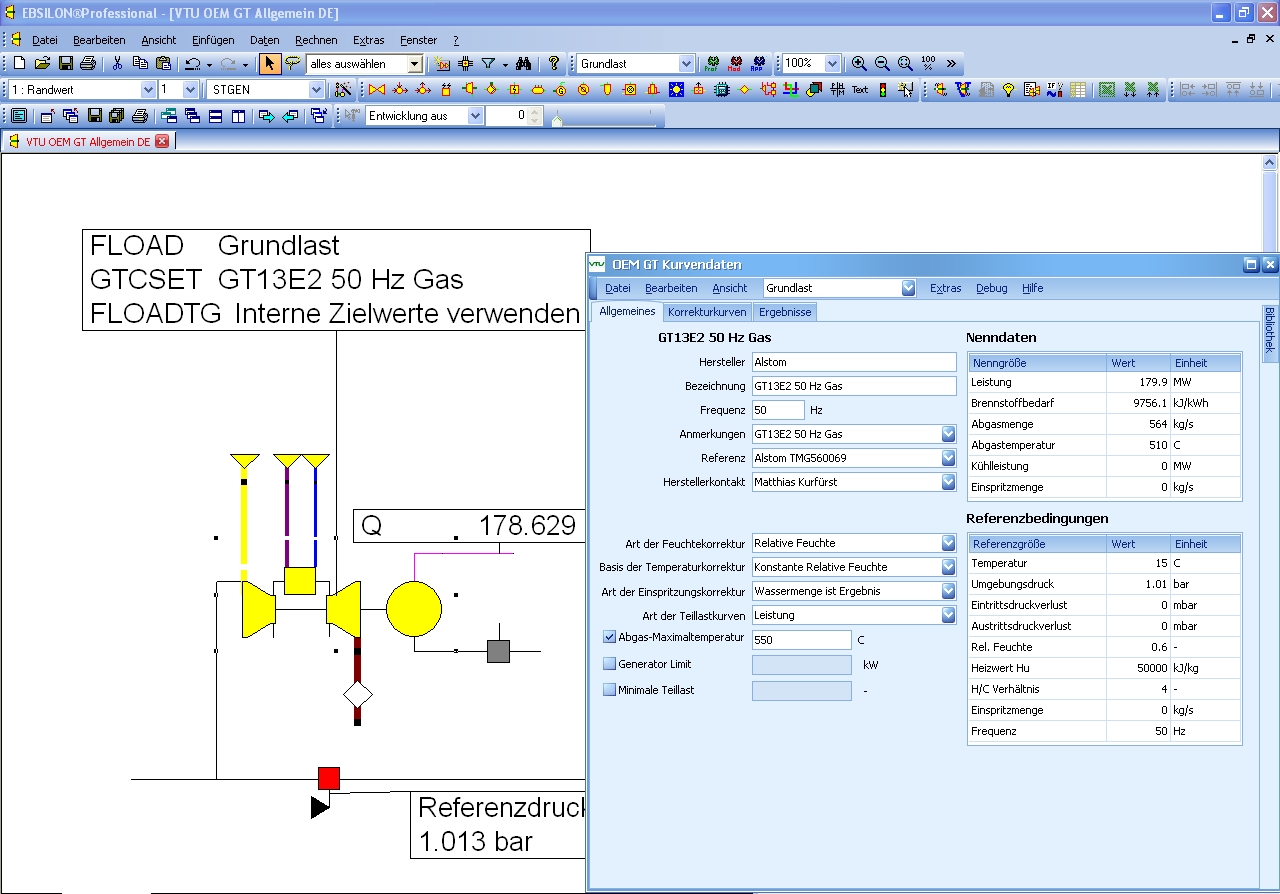Switch to the Ergebnisse tab

(x=784, y=312)
